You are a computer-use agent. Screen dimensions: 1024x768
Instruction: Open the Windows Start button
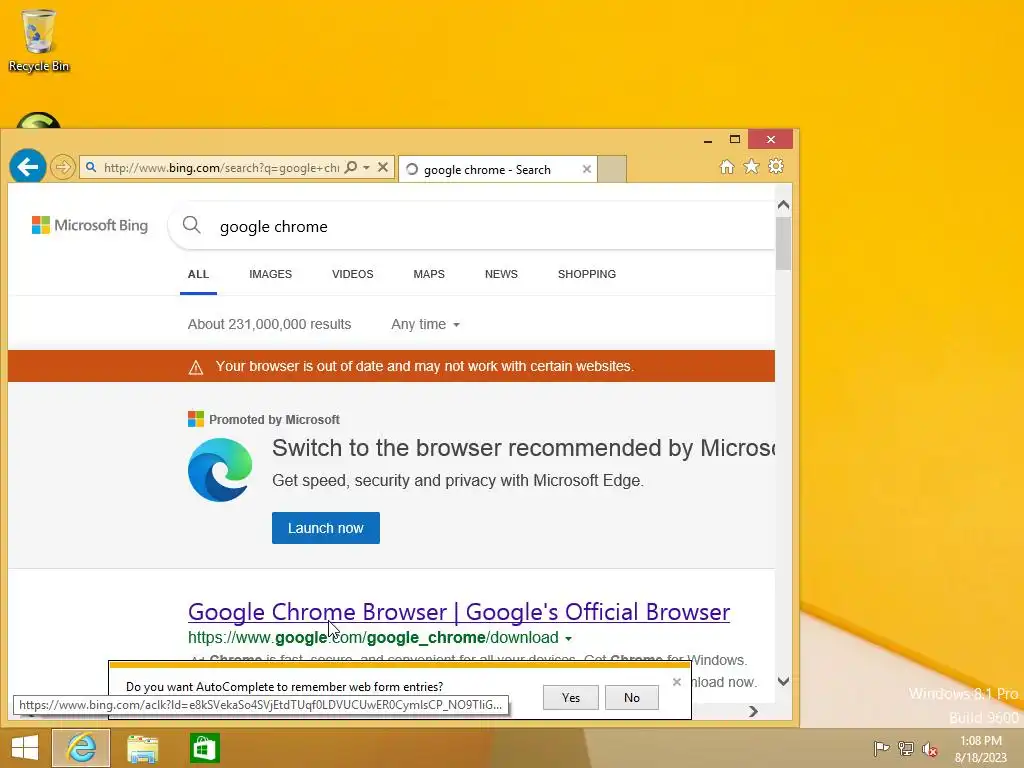click(25, 748)
